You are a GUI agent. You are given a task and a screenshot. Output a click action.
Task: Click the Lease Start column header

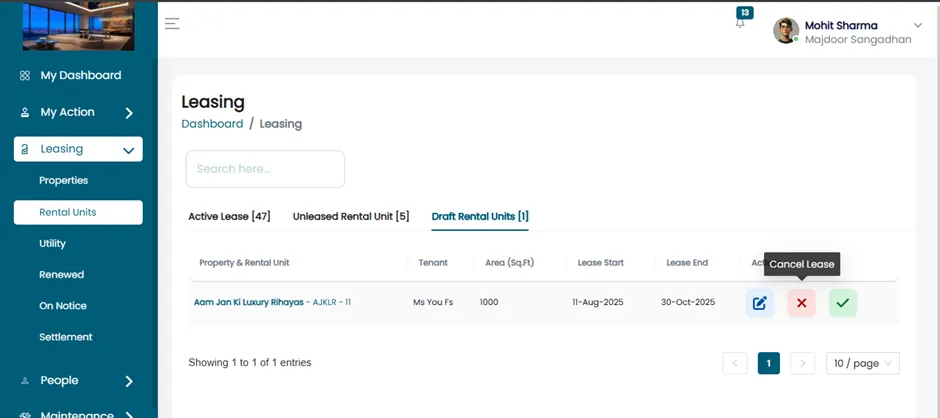tap(600, 263)
